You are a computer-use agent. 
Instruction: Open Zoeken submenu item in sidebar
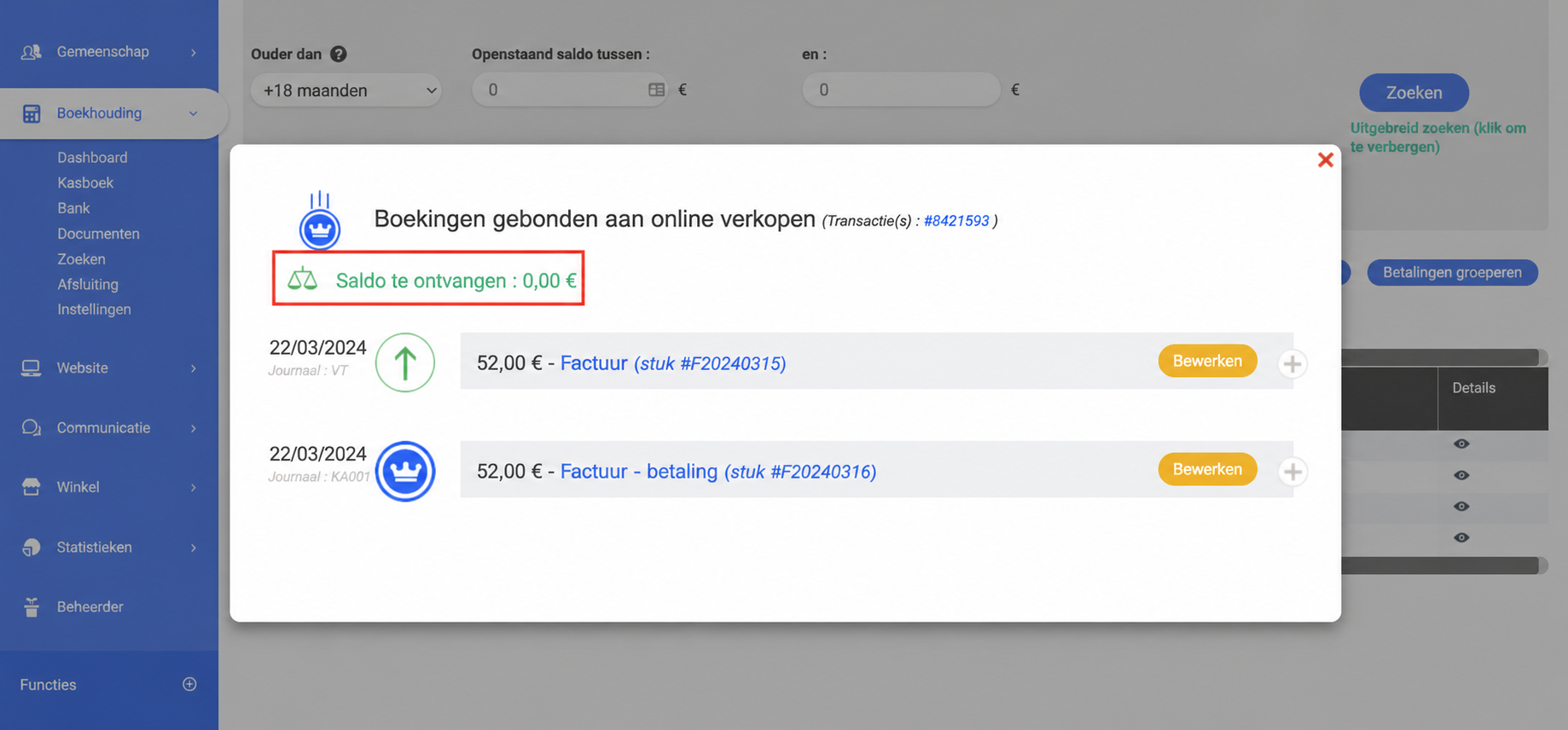tap(81, 259)
